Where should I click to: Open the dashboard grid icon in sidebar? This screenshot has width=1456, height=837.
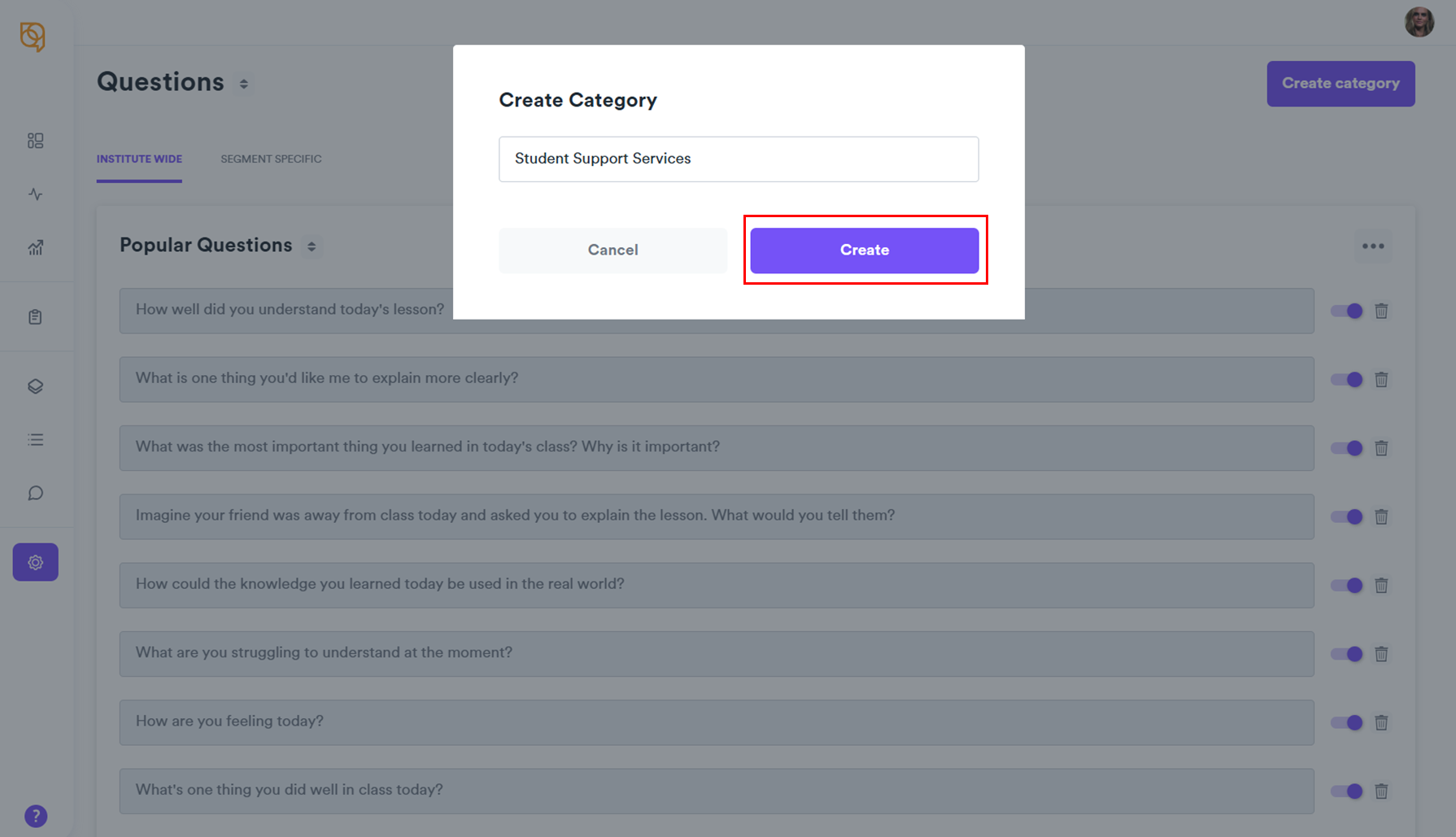(x=35, y=141)
